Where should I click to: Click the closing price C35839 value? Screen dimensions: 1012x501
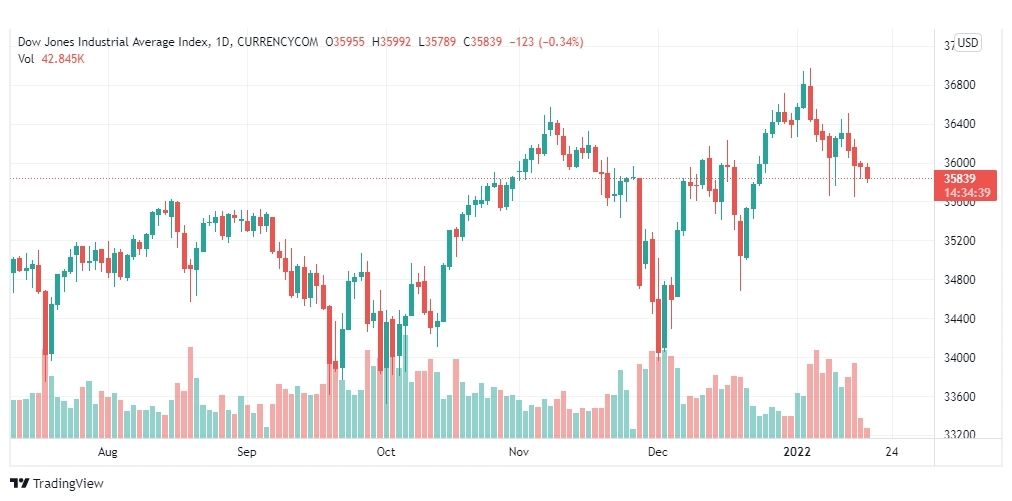click(x=486, y=42)
